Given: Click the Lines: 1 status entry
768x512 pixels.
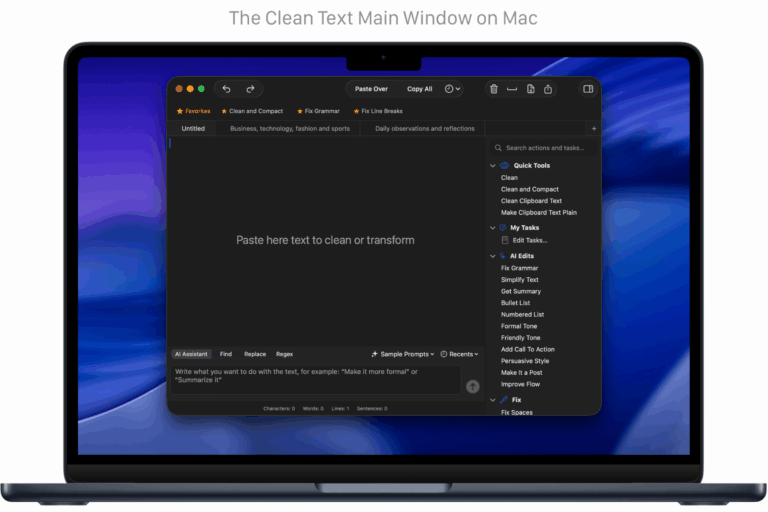Looking at the screenshot, I should pyautogui.click(x=340, y=409).
